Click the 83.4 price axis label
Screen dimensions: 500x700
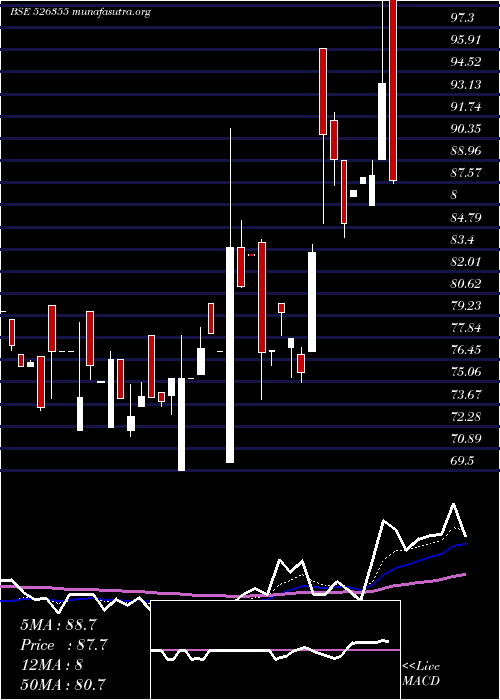pyautogui.click(x=463, y=240)
